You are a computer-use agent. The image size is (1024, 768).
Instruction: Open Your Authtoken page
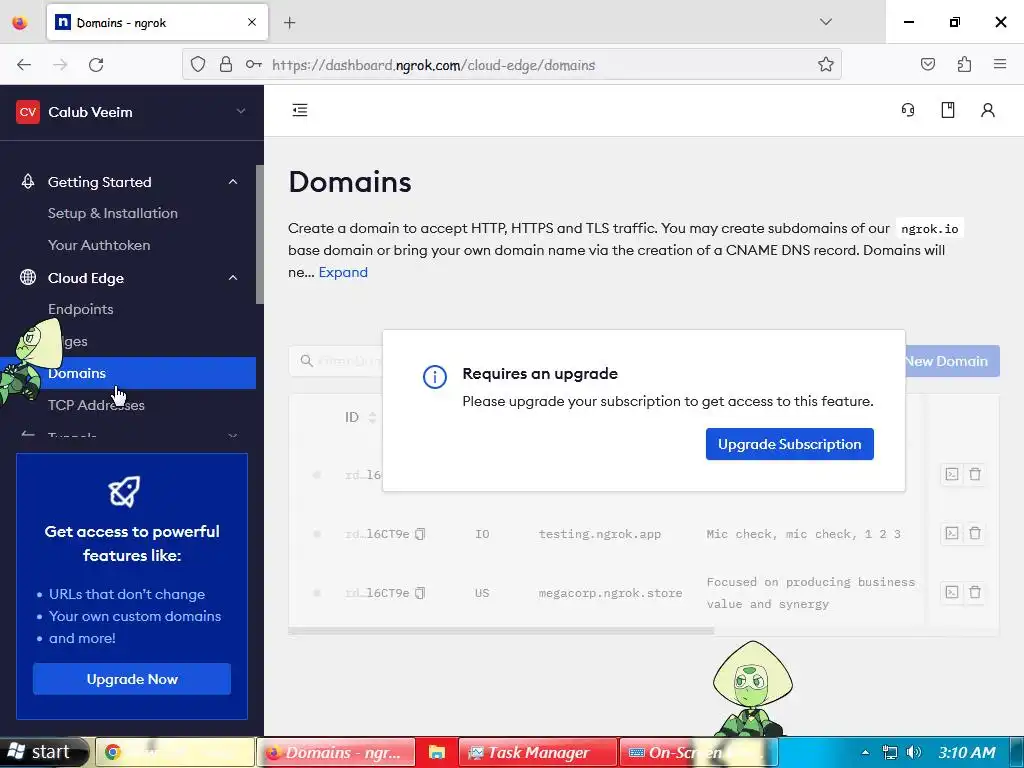99,245
